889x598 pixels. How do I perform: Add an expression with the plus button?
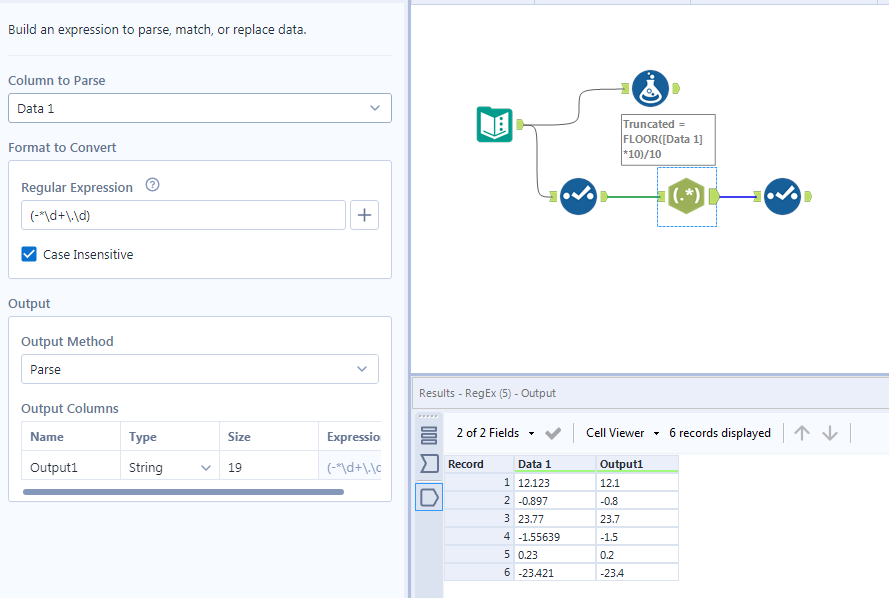(x=366, y=215)
